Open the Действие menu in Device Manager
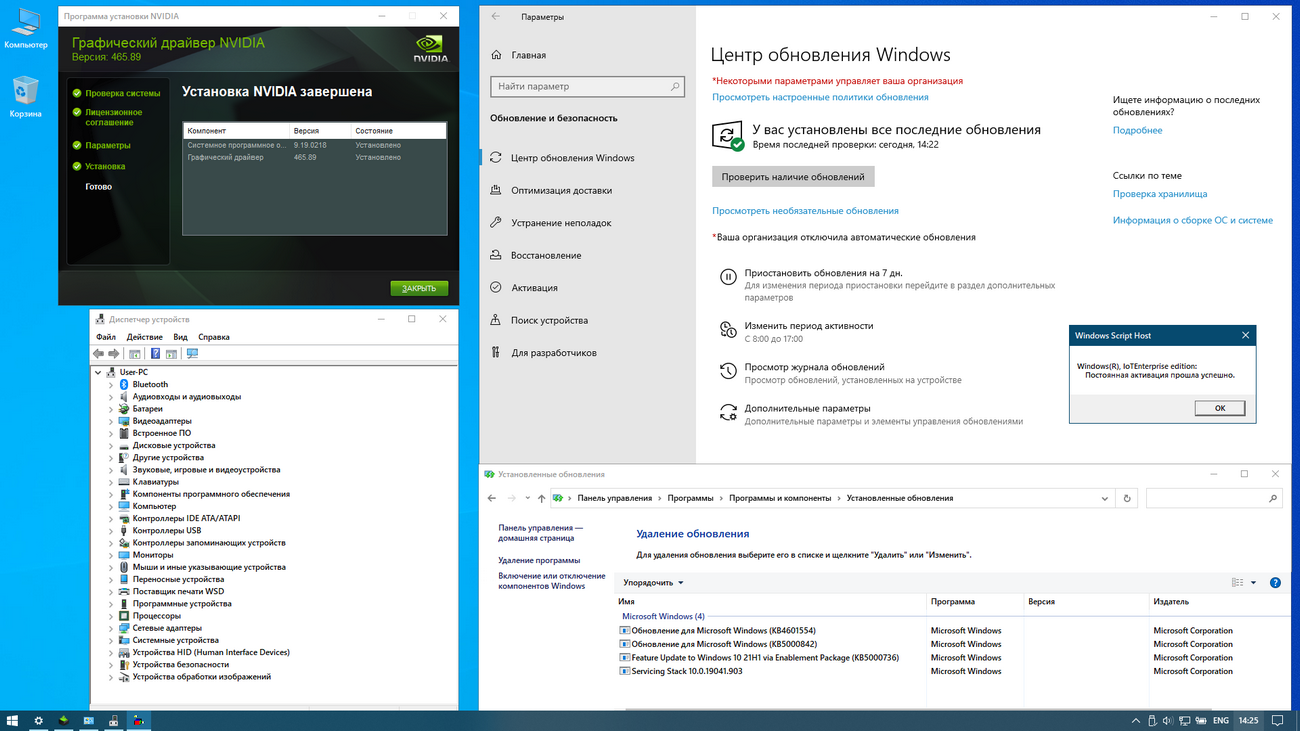The height and width of the screenshot is (731, 1300). click(x=145, y=337)
